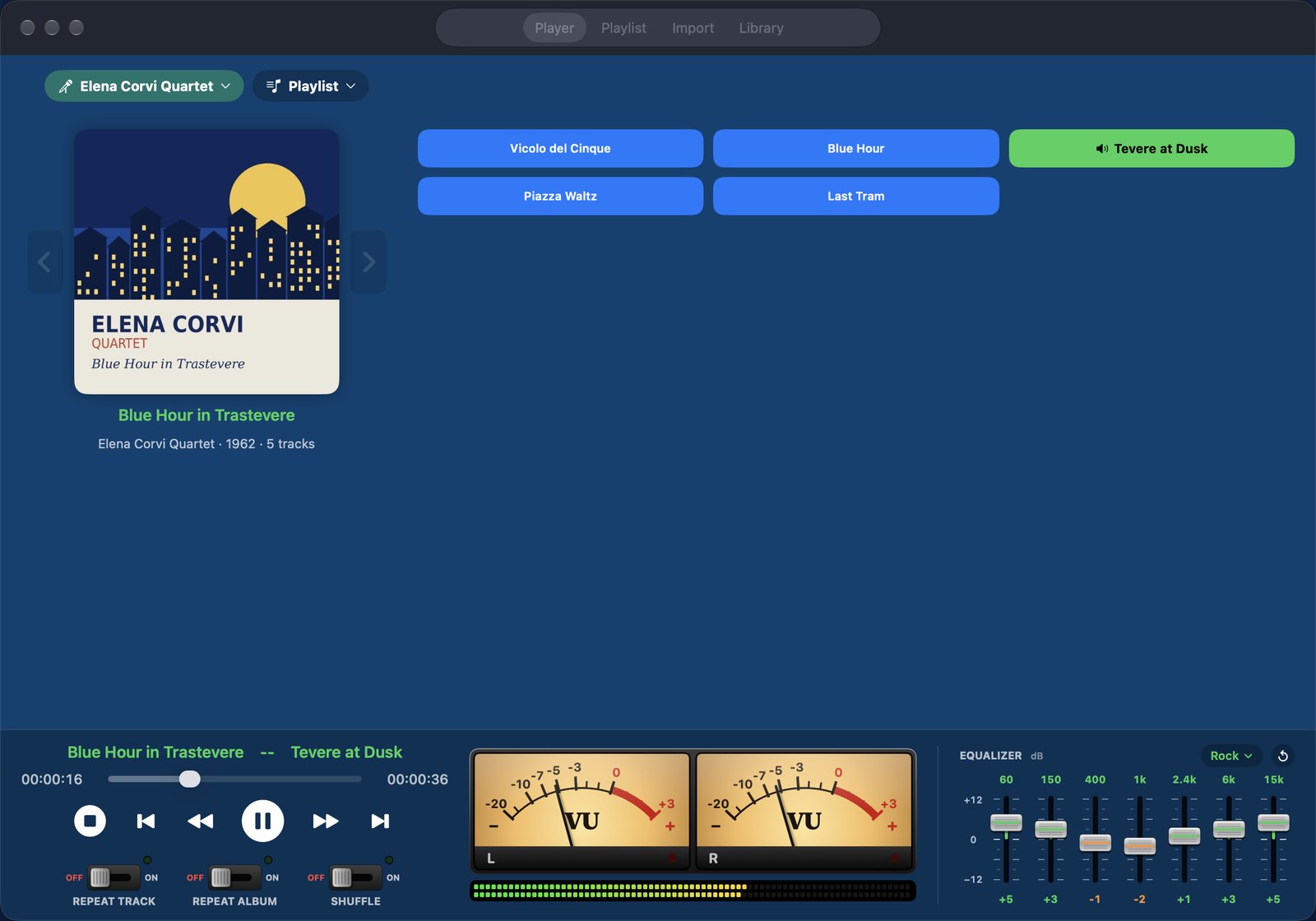Rewind the current track
1316x921 pixels.
pyautogui.click(x=201, y=821)
